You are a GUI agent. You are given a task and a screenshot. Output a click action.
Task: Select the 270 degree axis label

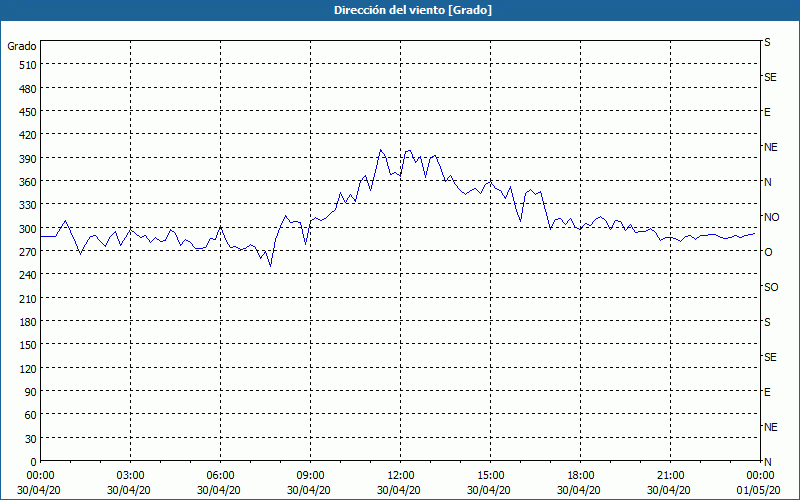(x=29, y=252)
